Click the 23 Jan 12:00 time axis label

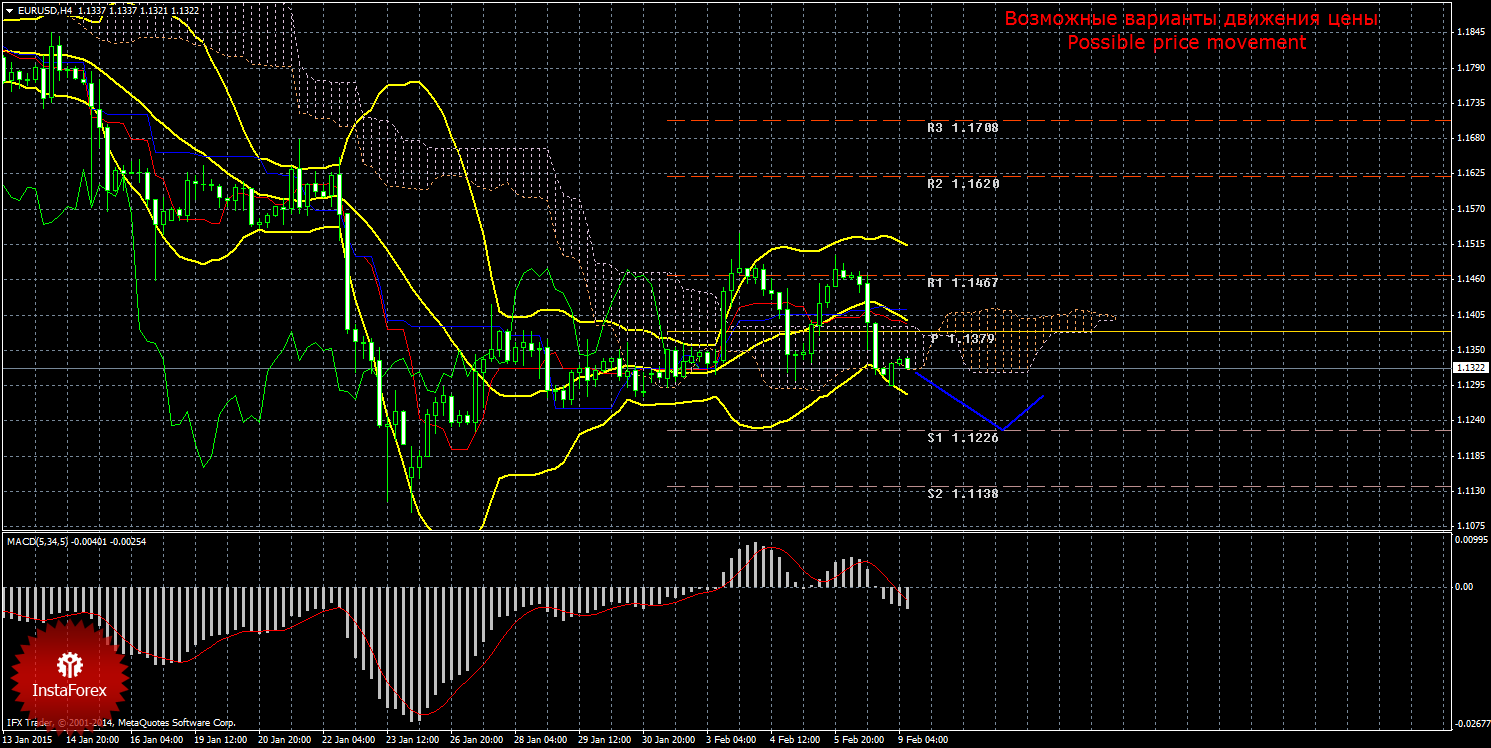(413, 741)
